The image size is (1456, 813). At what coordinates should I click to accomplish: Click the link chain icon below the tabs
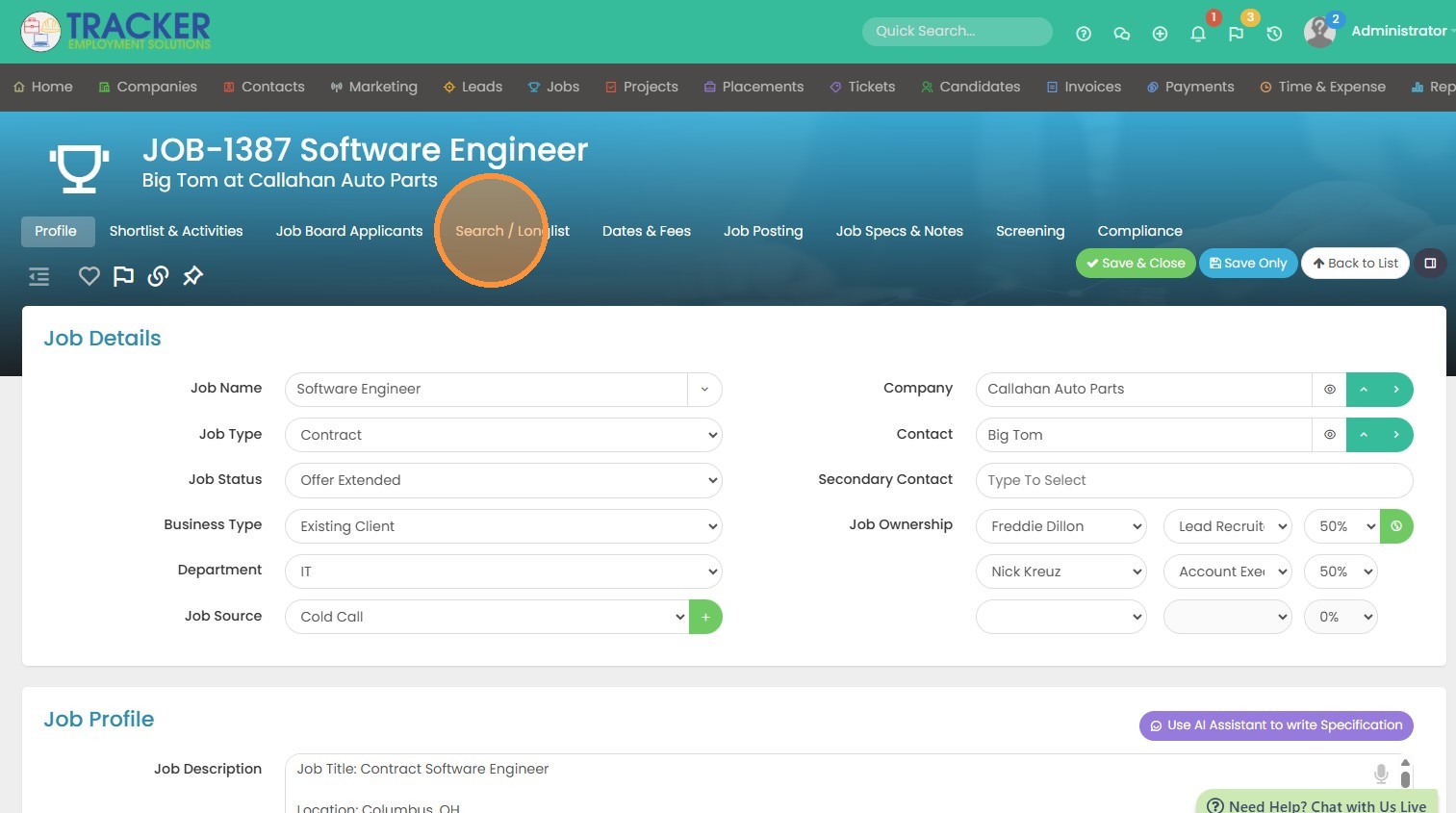tap(158, 276)
